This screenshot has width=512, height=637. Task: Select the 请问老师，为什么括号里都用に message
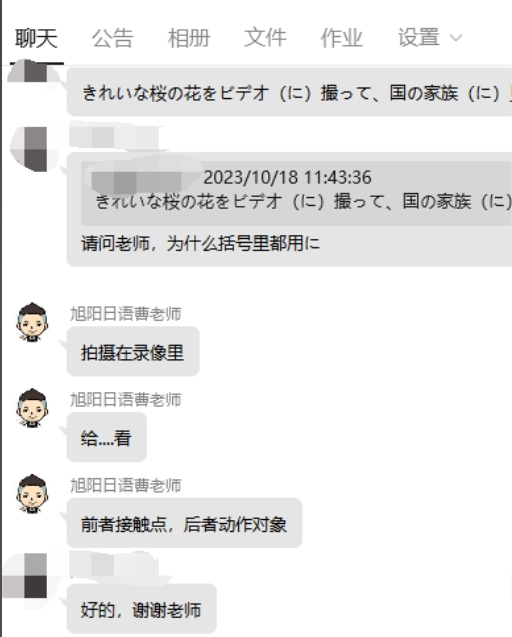click(200, 244)
